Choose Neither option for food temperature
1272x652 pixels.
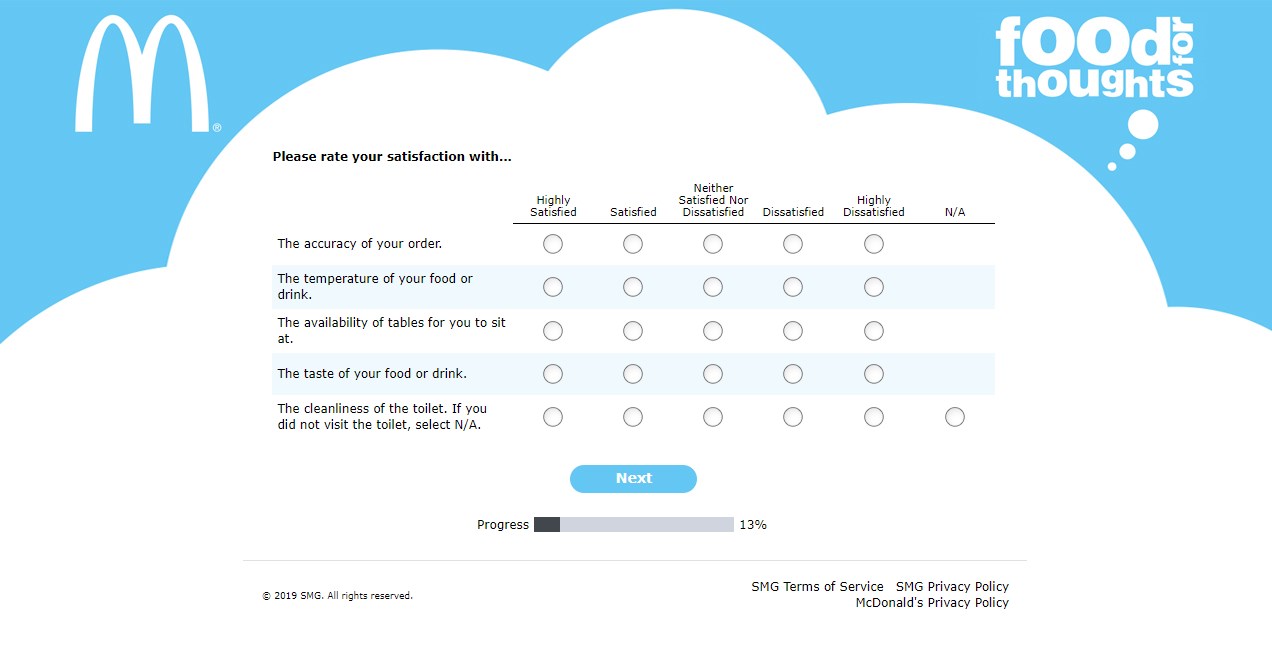coord(713,287)
